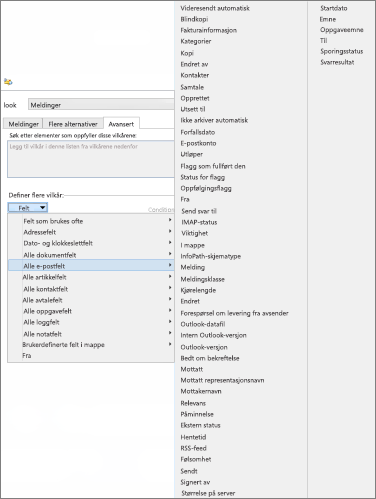Expand Alle loggfelt submenu
Image resolution: width=376 pixels, height=499 pixels.
(91, 322)
